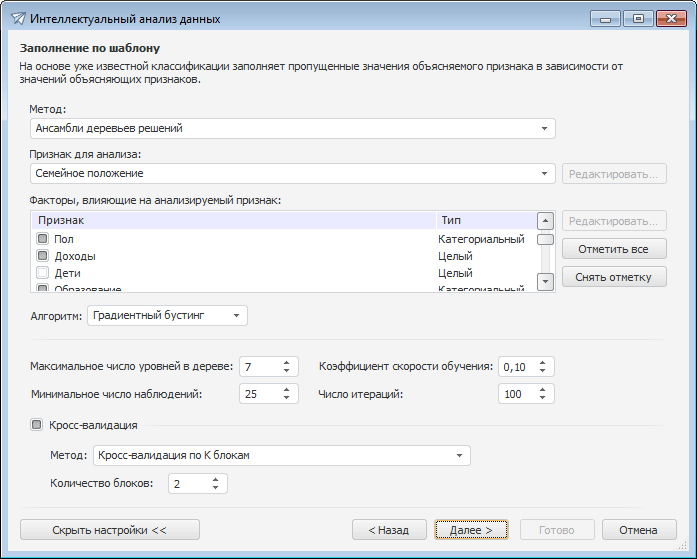Decrease Количество блоков value

click(x=215, y=489)
